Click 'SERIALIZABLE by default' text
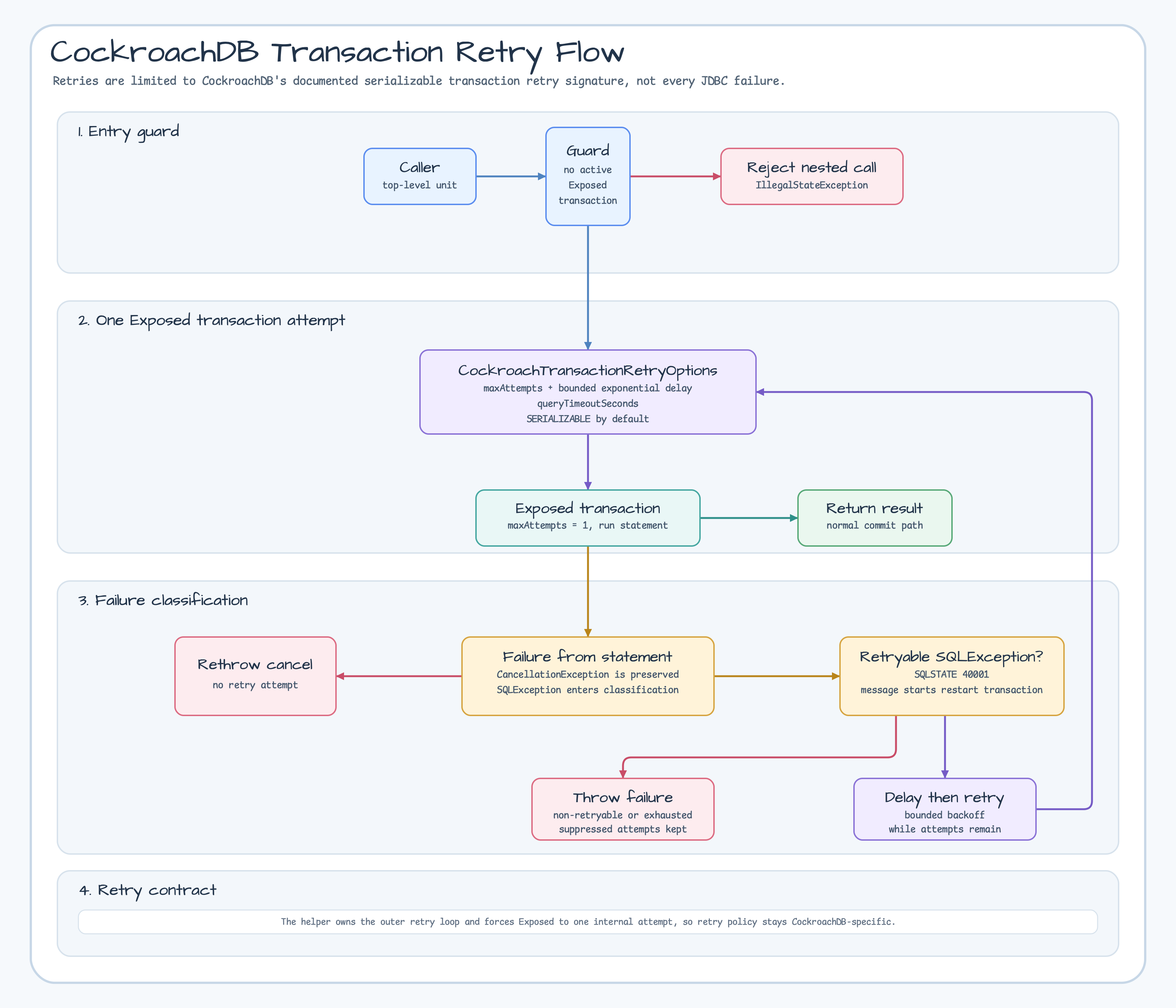Image resolution: width=1176 pixels, height=1008 pixels. 587,419
